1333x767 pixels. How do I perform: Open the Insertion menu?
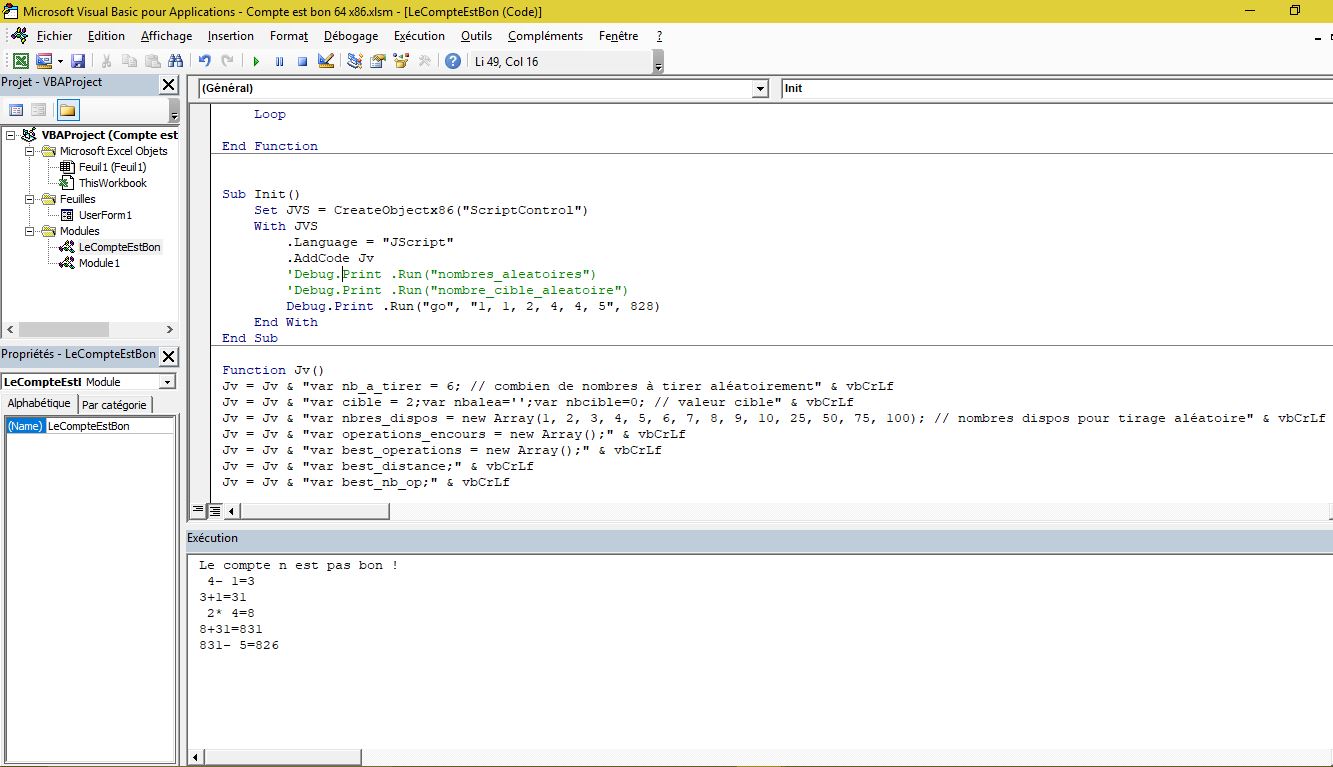click(231, 36)
